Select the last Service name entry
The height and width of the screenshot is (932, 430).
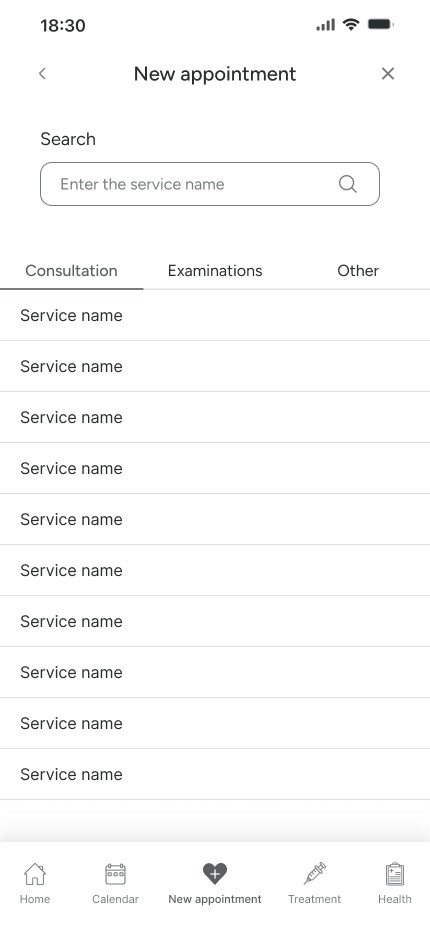point(215,774)
